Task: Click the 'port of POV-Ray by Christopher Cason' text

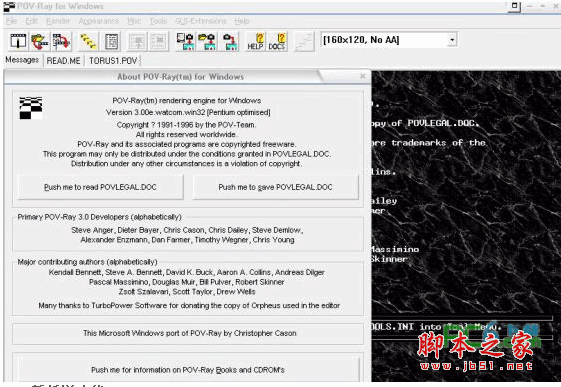Action: (x=190, y=333)
